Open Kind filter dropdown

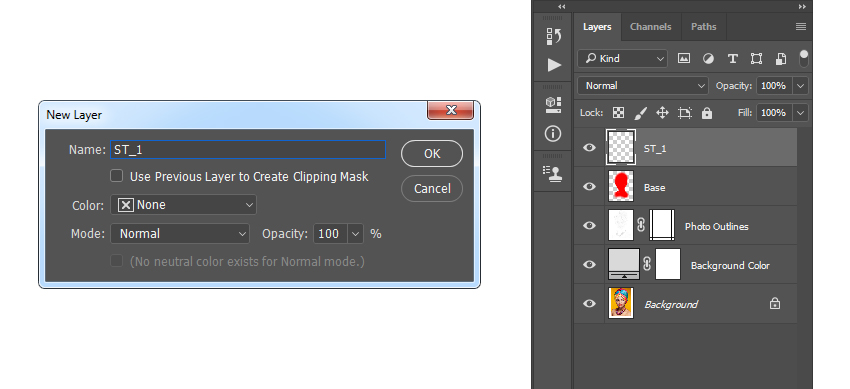click(x=622, y=59)
